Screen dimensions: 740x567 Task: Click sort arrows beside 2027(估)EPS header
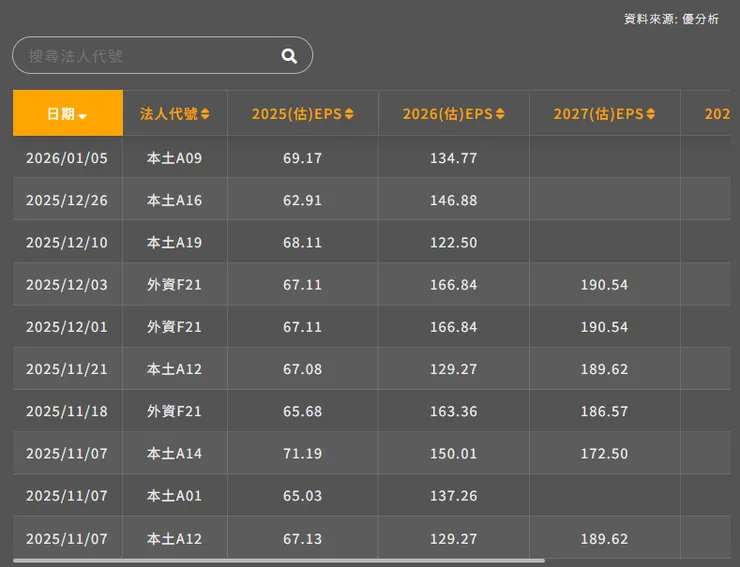coord(650,114)
